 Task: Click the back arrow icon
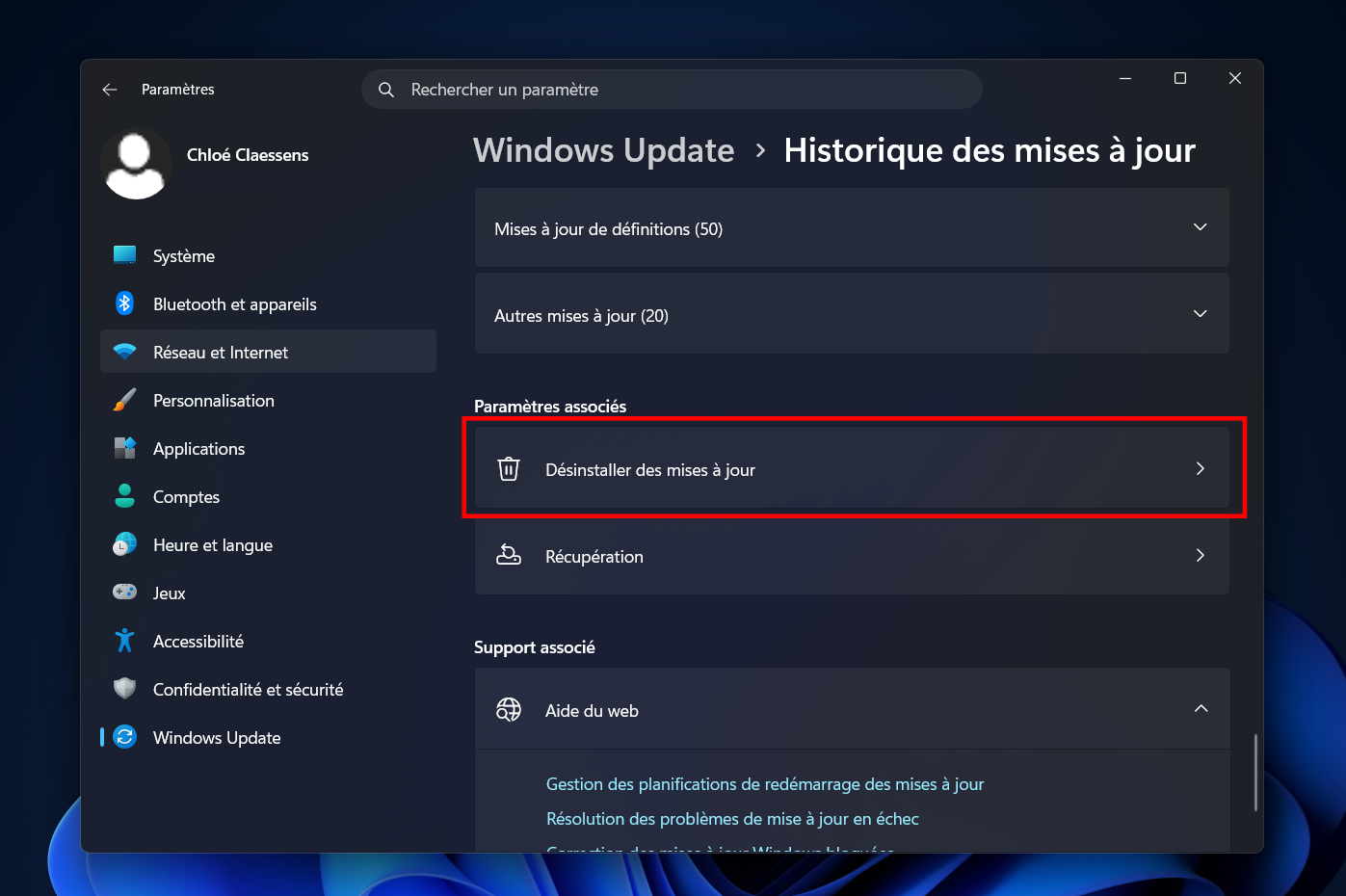point(110,90)
